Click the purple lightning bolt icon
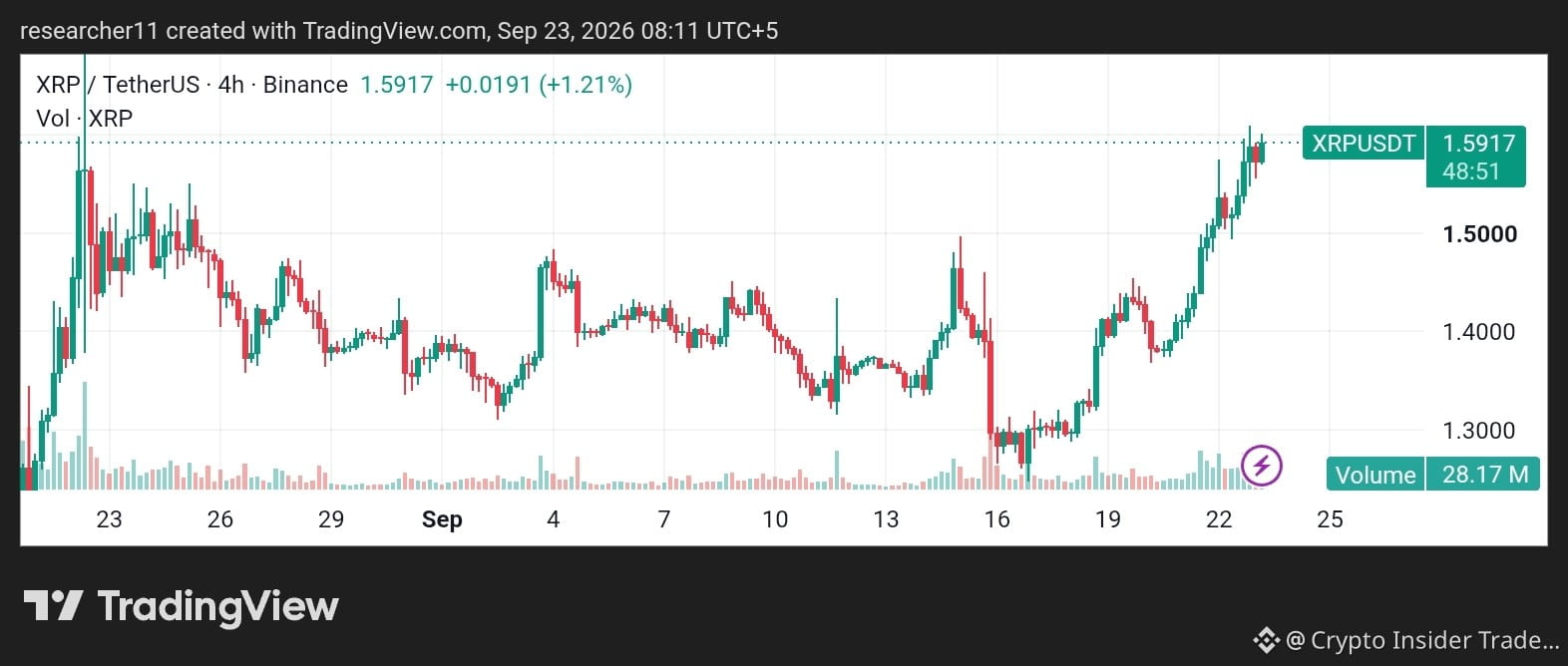Screen dimensions: 1568x666 1262,465
